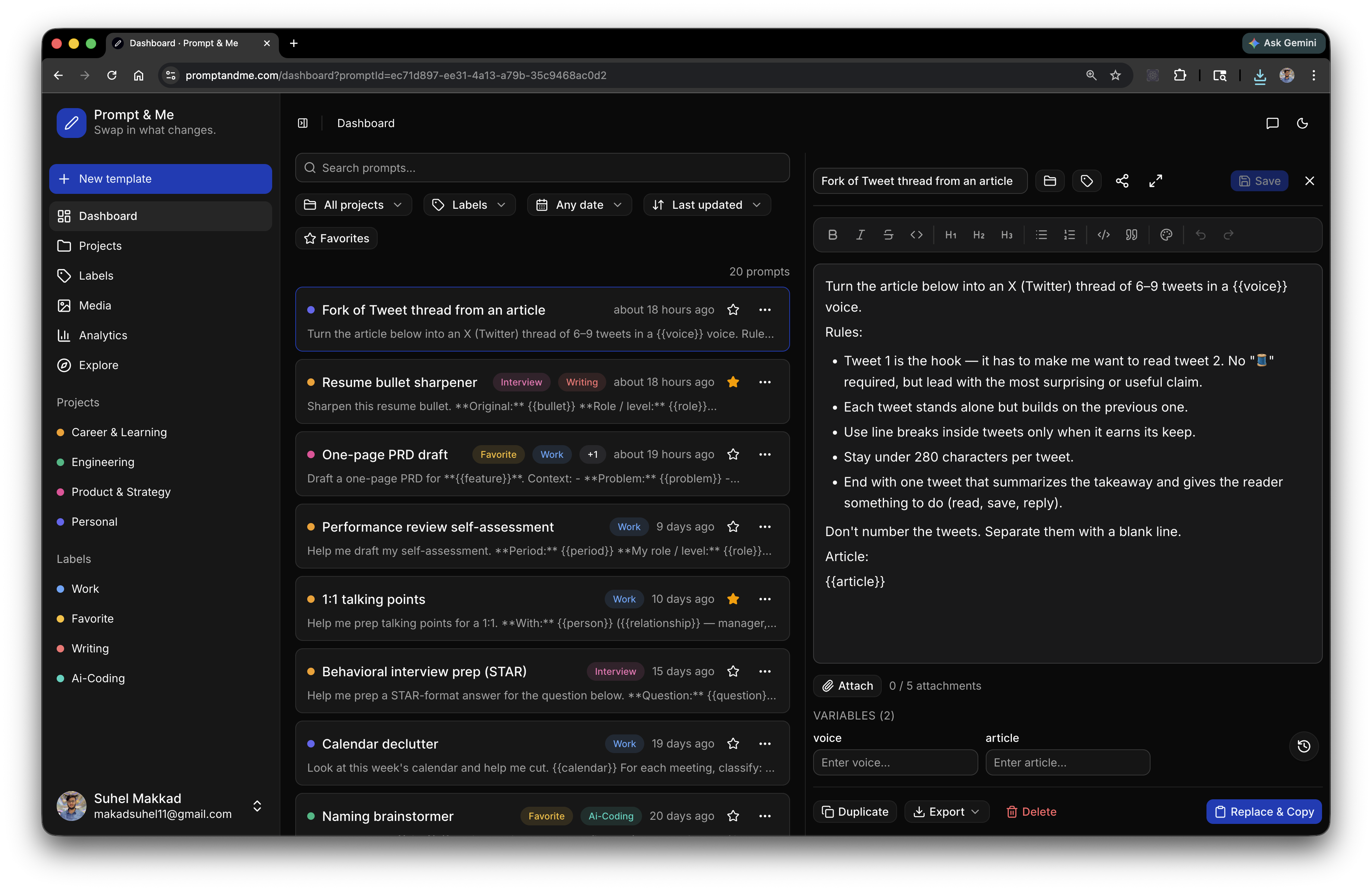The image size is (1372, 891).
Task: Assign a label using the tag icon
Action: click(1087, 181)
